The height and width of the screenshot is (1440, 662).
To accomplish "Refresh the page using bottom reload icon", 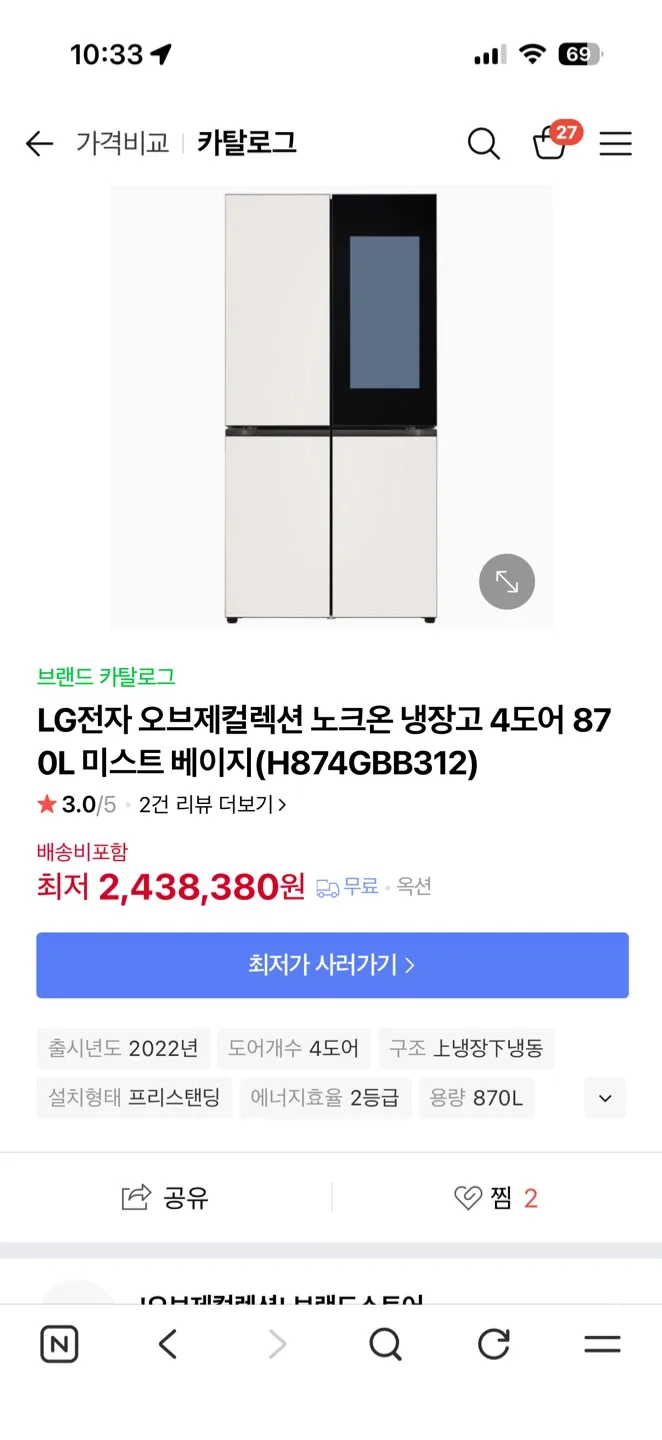I will tap(494, 1343).
